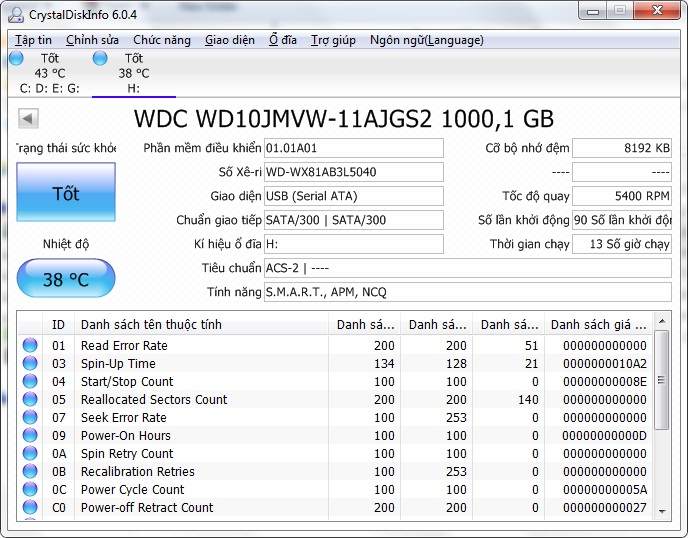The image size is (688, 538).
Task: Select the Spin Retry Count row text
Action: [x=127, y=454]
